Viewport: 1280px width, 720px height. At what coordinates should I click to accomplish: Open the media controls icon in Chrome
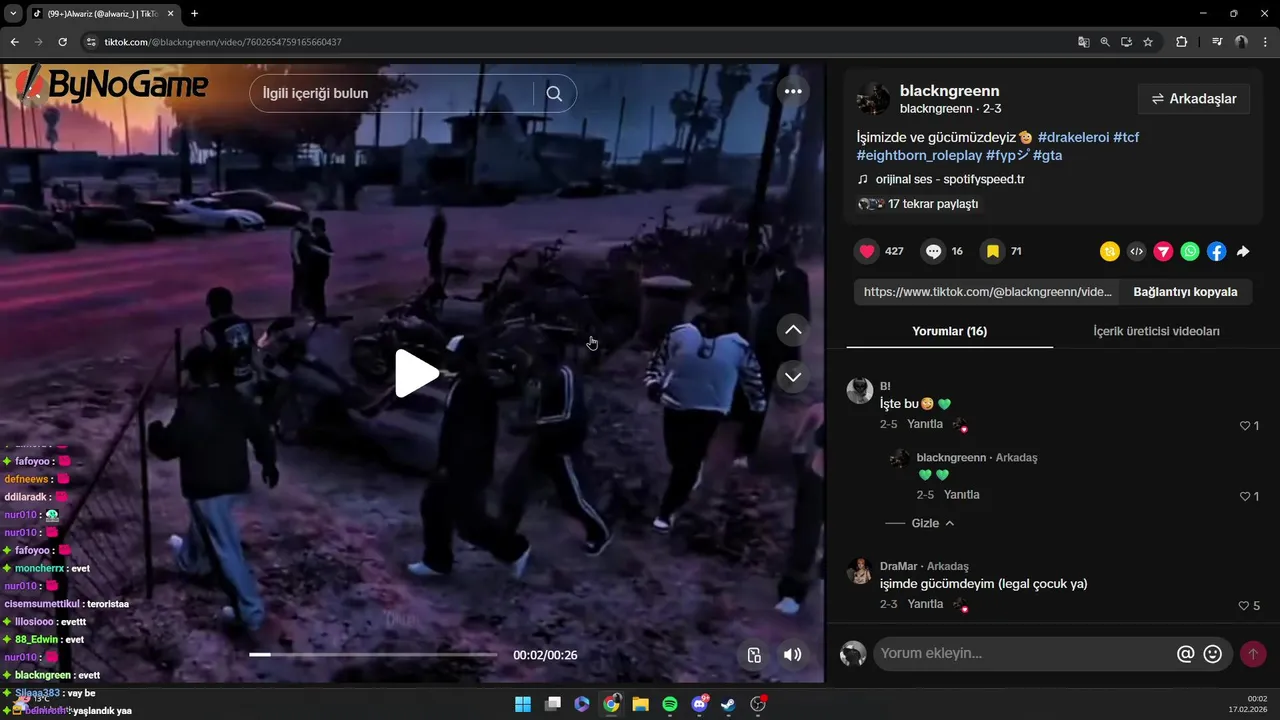pyautogui.click(x=1217, y=42)
